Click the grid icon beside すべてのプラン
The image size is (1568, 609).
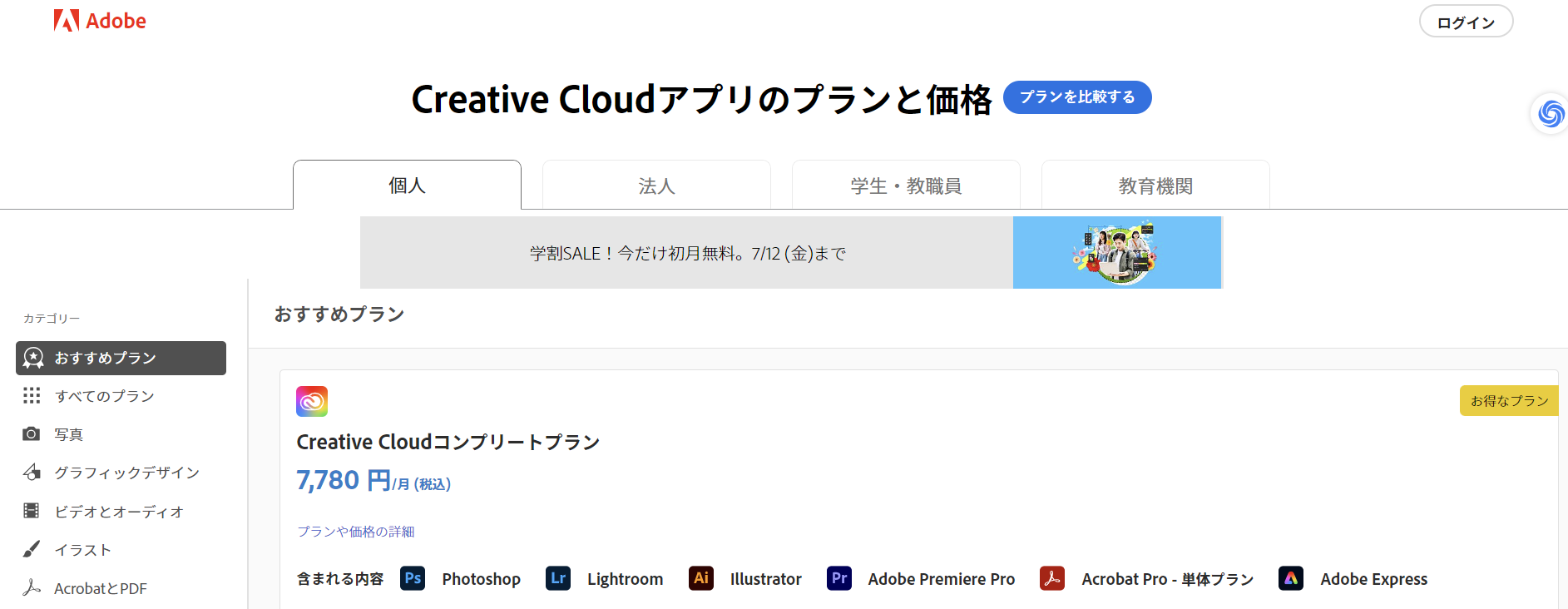pyautogui.click(x=32, y=395)
